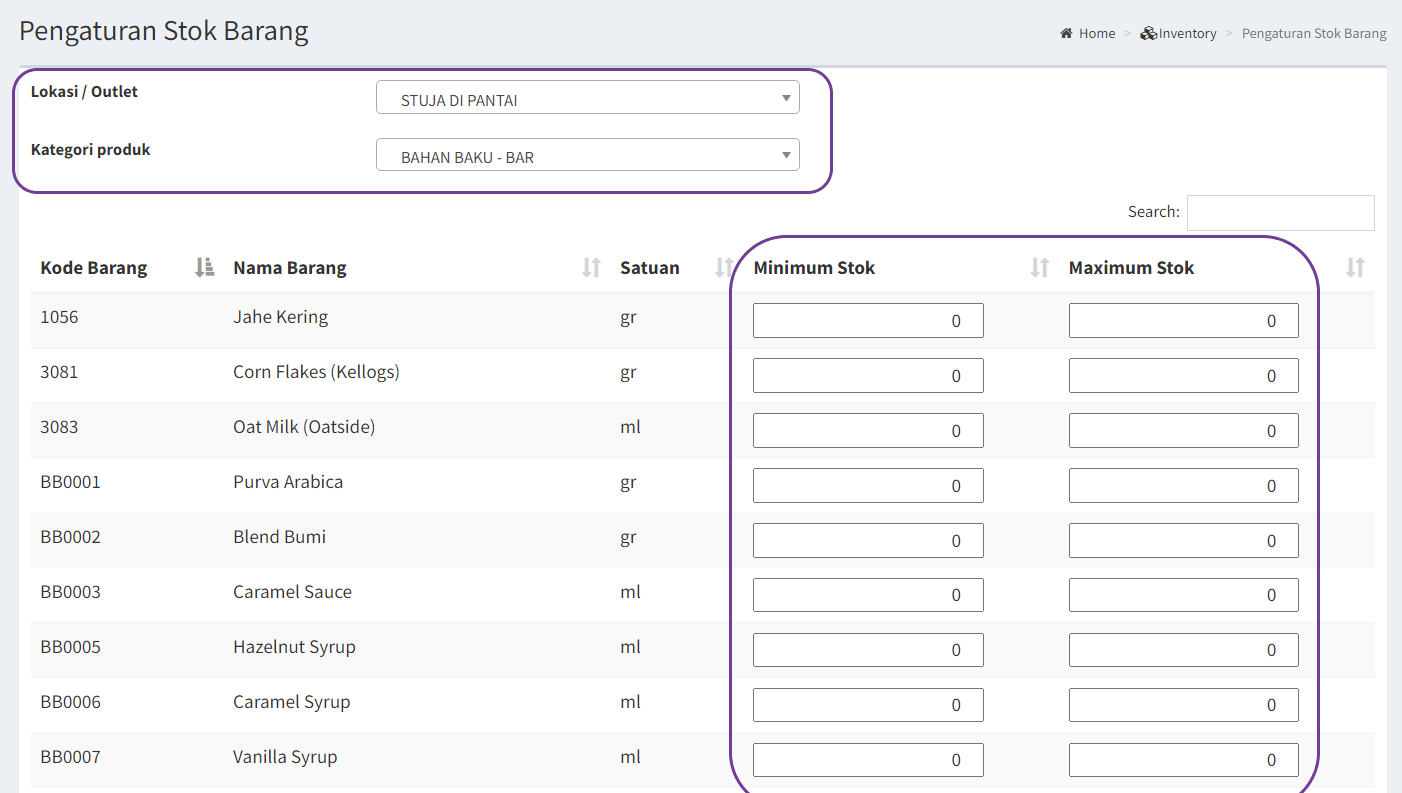Image resolution: width=1402 pixels, height=793 pixels.
Task: Click item code 3083
Action: tap(59, 427)
